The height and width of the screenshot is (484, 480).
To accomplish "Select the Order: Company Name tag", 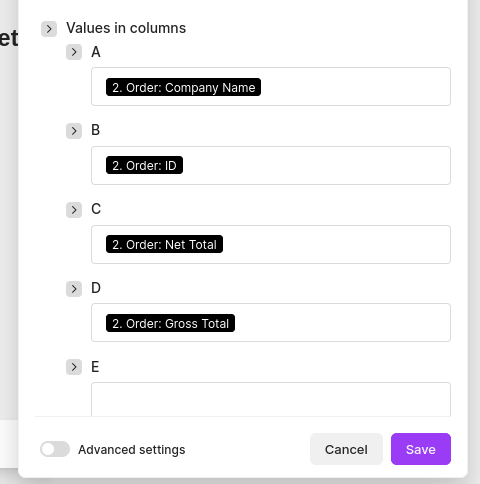I will [x=183, y=87].
